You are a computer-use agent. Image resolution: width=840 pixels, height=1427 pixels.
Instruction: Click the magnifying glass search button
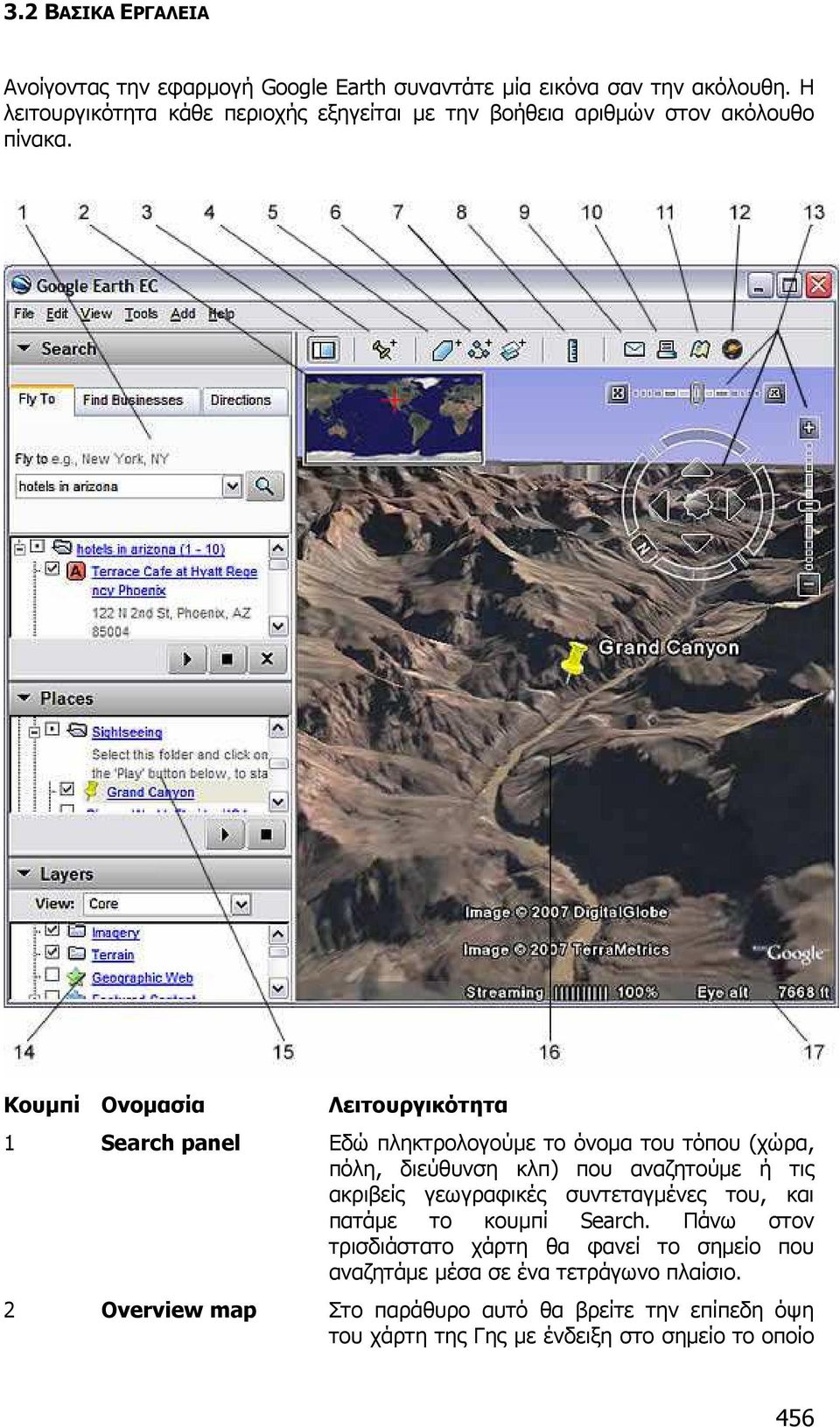pyautogui.click(x=264, y=486)
